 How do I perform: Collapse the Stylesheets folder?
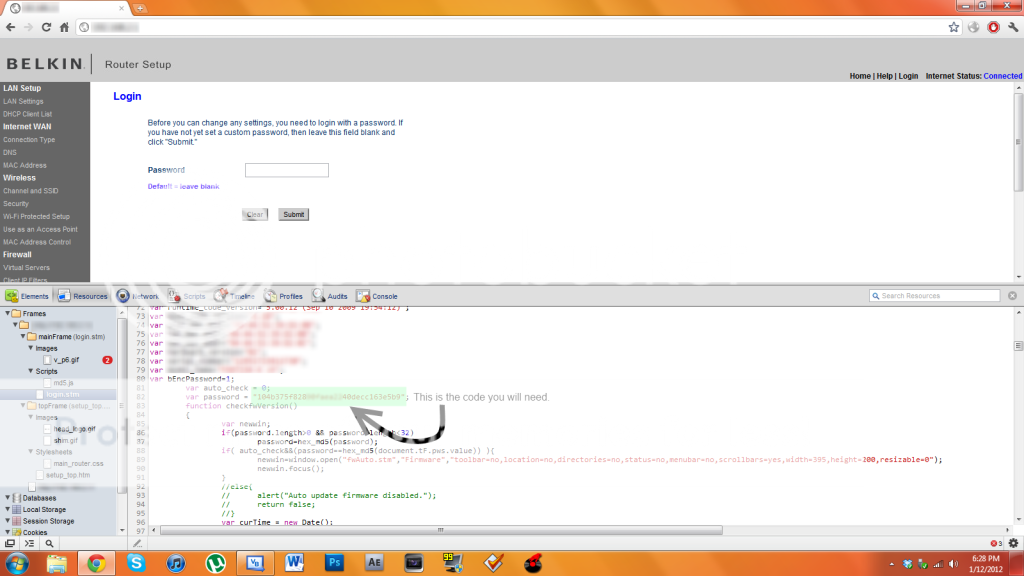[x=31, y=452]
